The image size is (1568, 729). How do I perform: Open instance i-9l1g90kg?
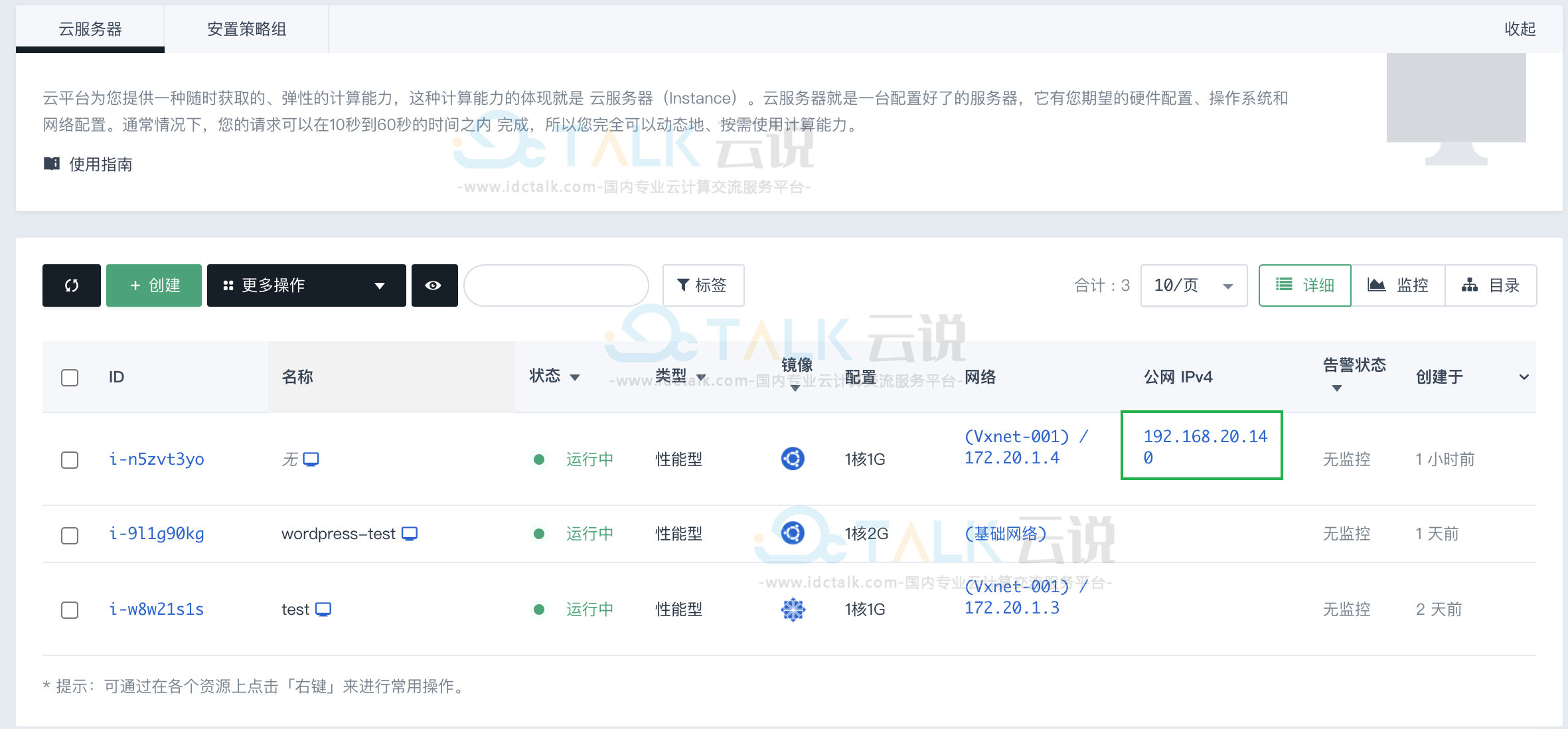coord(157,534)
